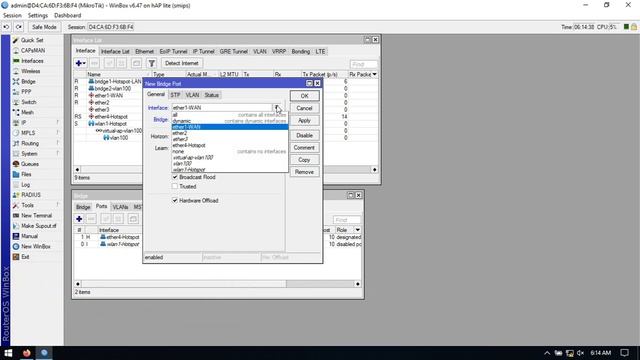Open Firefox from the taskbar

pos(27,353)
